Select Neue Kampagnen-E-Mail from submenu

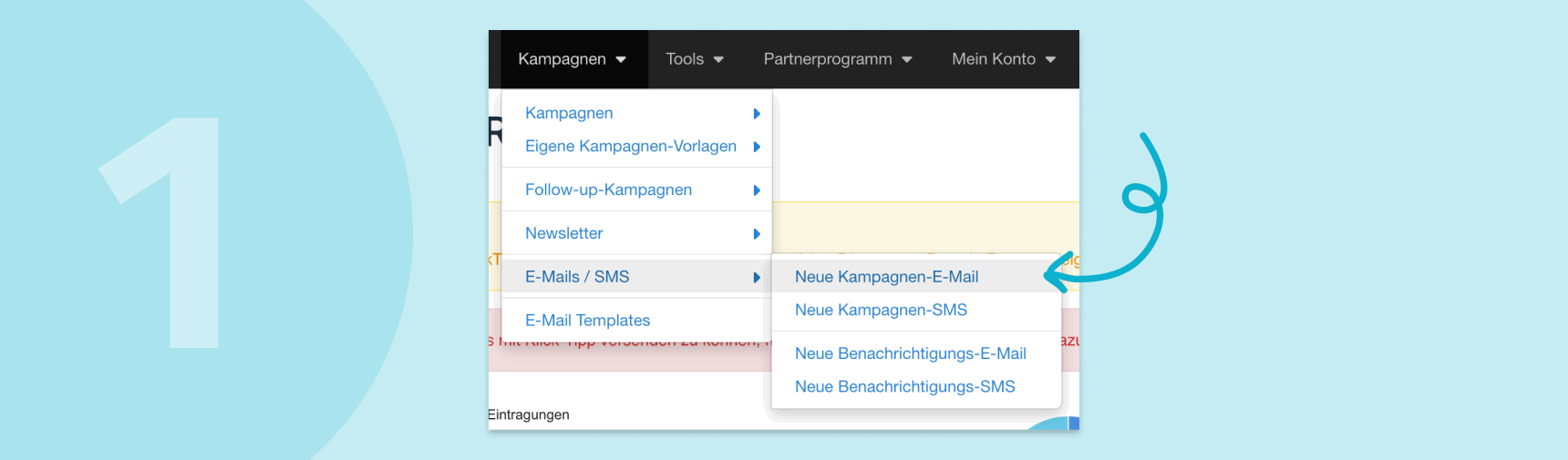click(x=886, y=277)
